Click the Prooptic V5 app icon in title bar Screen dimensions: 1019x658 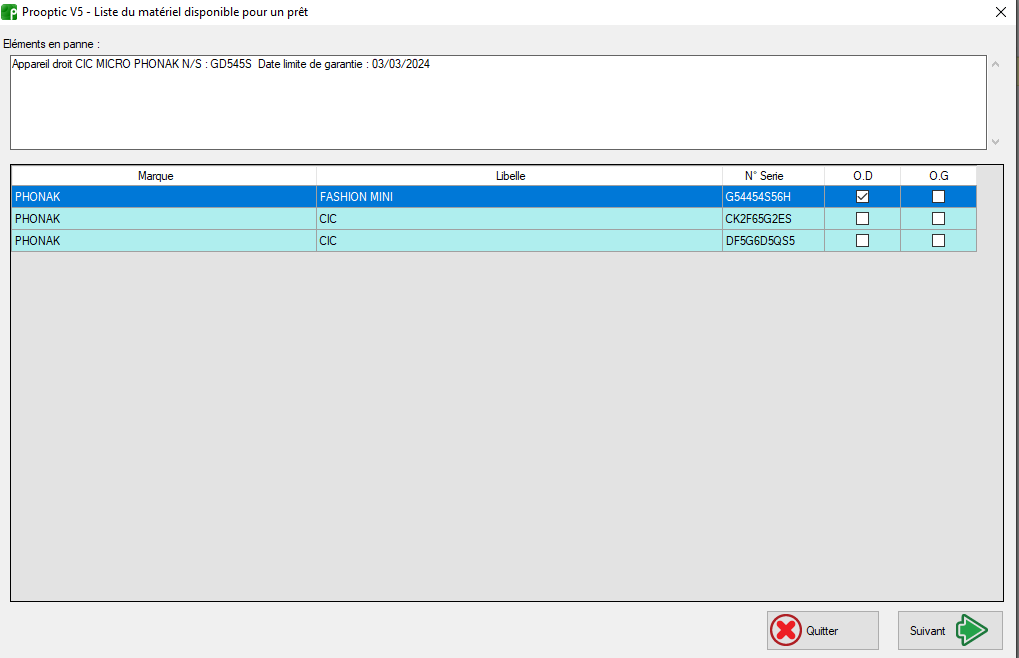pyautogui.click(x=9, y=12)
